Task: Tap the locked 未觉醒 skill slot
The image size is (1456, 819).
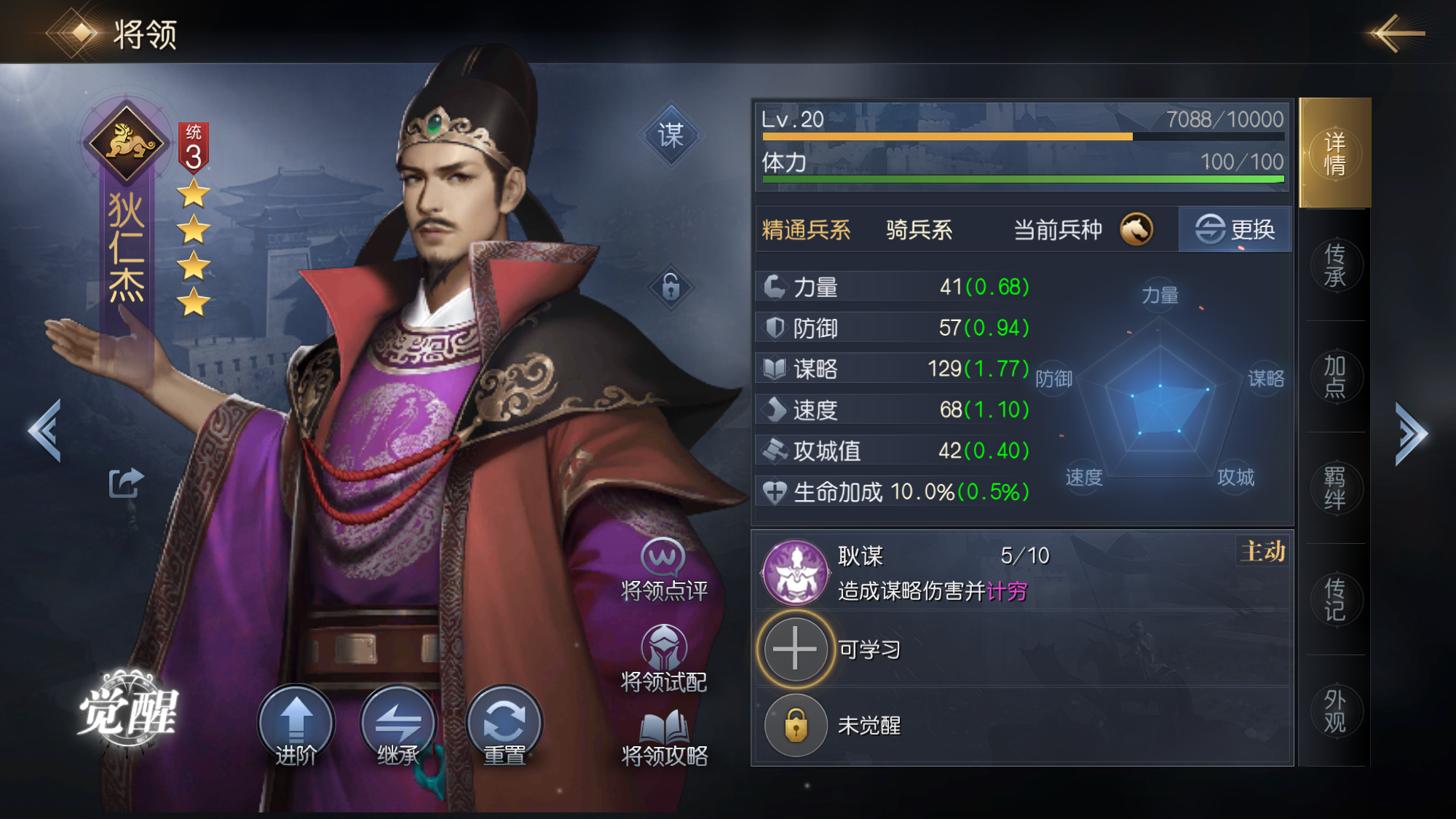Action: click(x=796, y=725)
